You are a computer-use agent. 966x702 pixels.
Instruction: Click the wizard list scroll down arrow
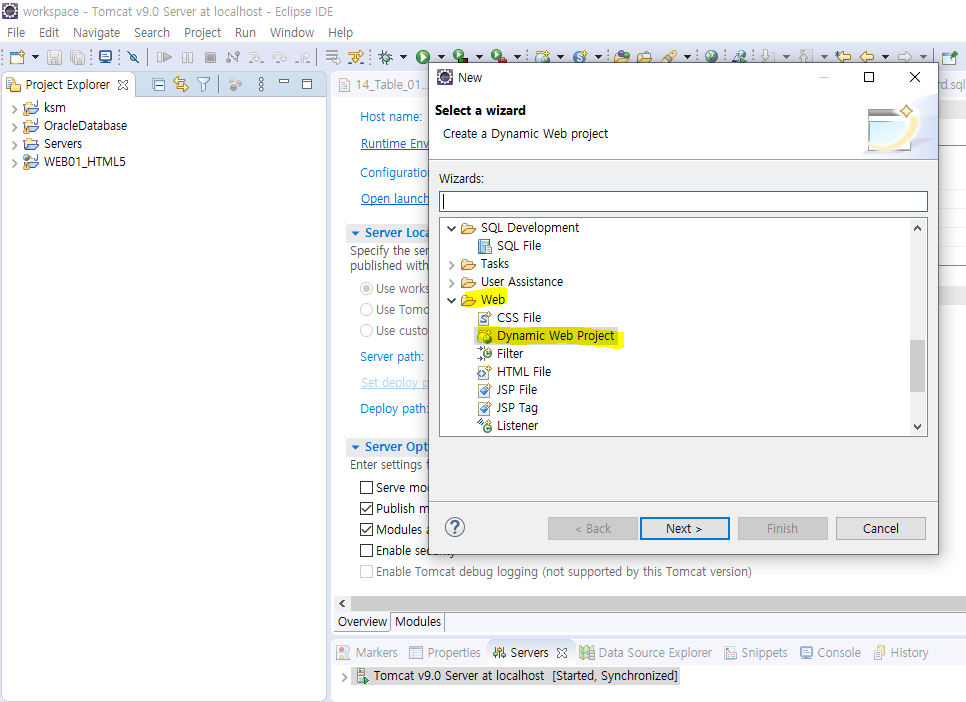click(x=917, y=427)
